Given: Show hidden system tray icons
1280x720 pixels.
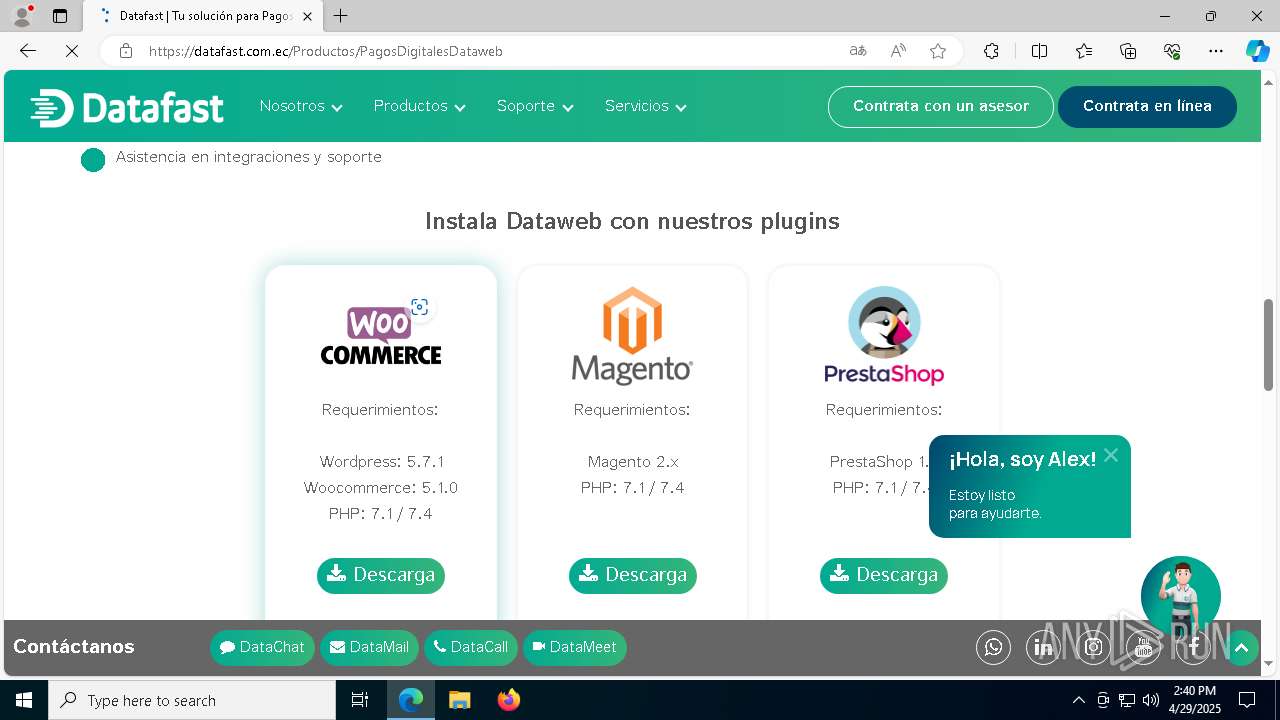Looking at the screenshot, I should [1078, 700].
